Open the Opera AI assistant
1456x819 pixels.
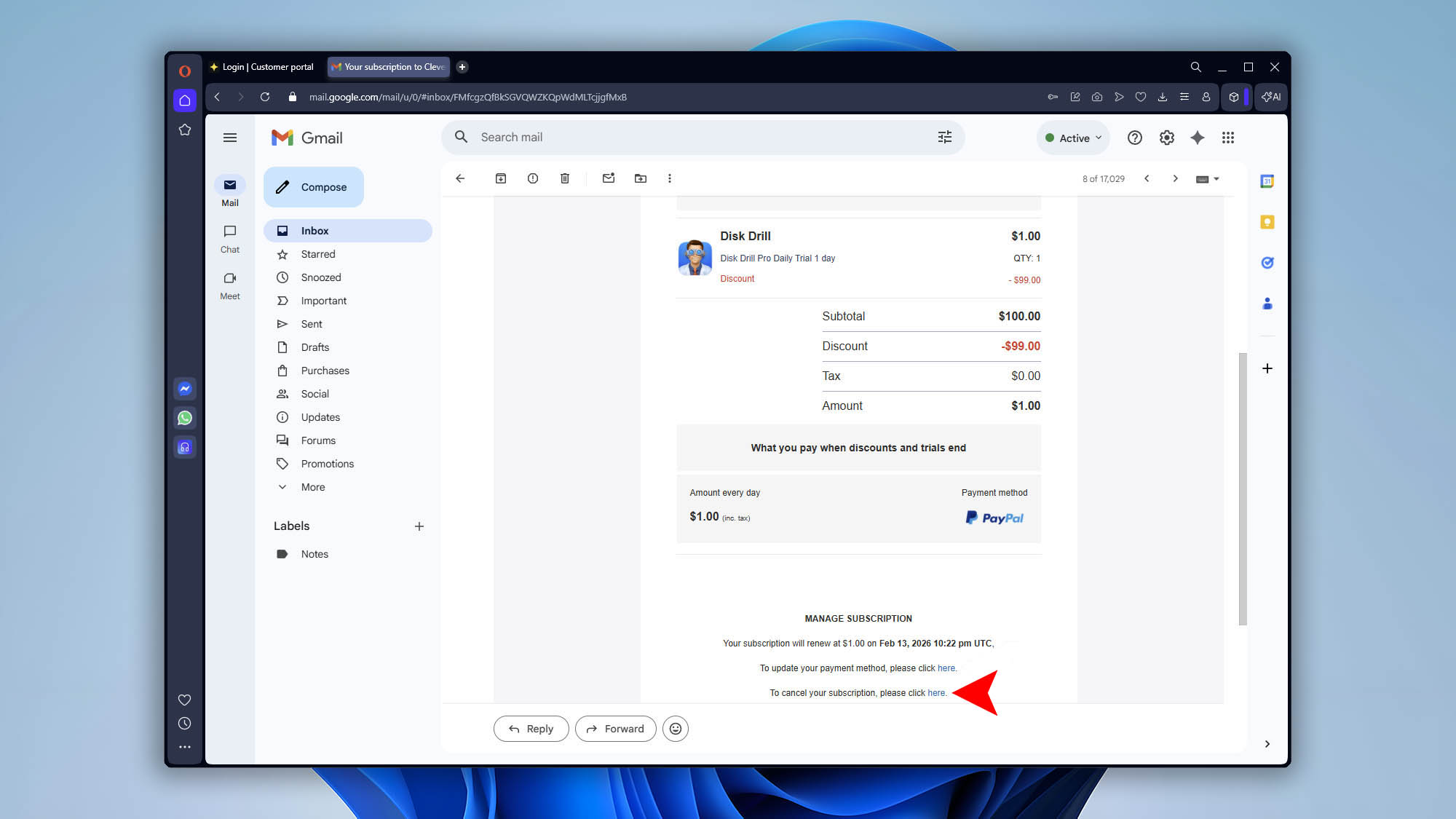(x=1271, y=97)
